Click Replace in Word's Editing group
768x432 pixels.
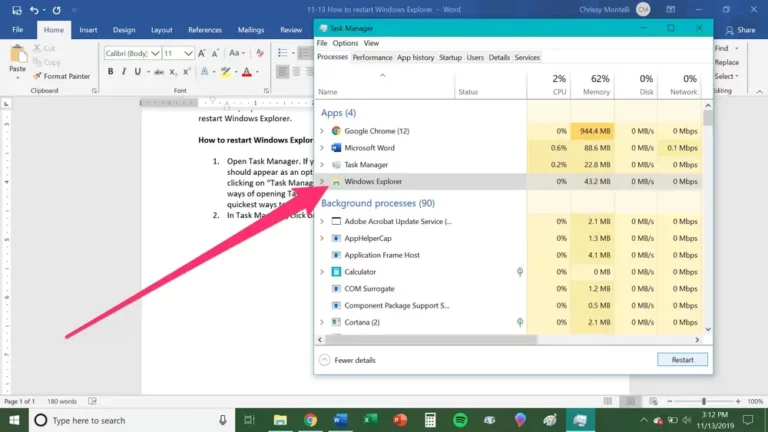[x=726, y=62]
